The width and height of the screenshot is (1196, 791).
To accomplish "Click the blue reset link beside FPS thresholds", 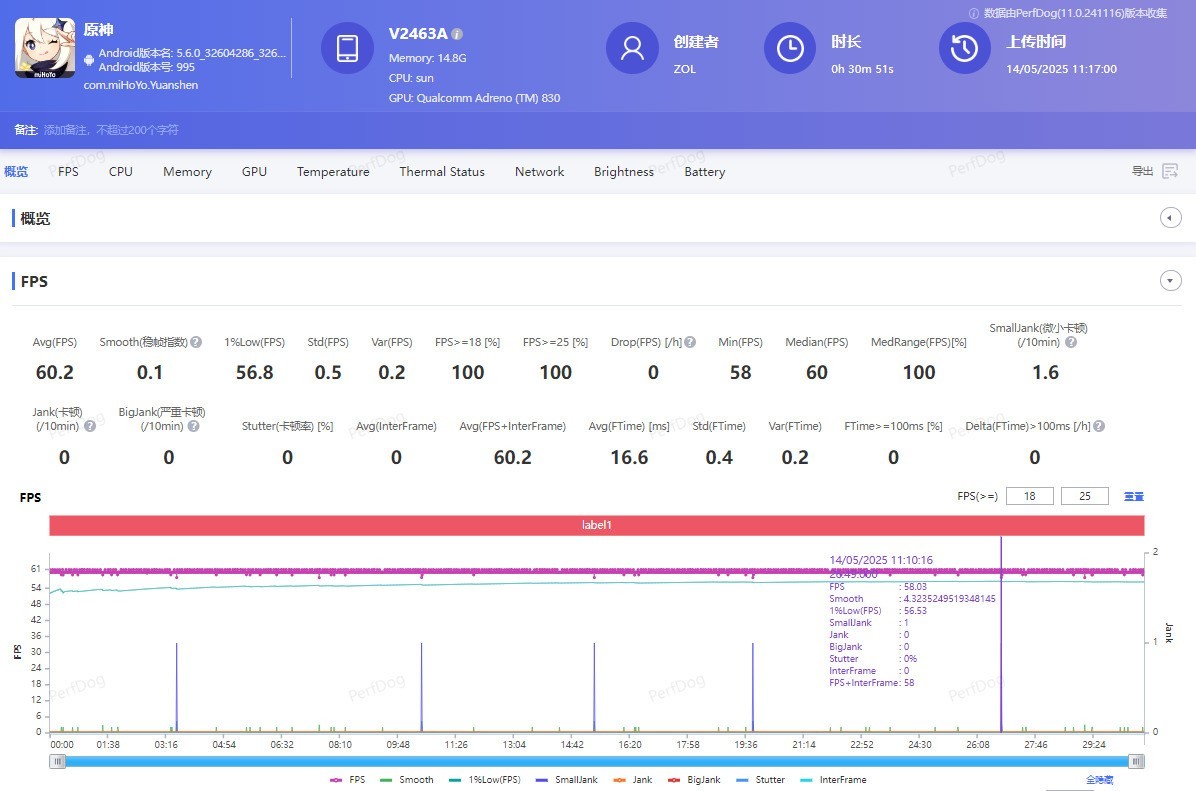I will click(x=1135, y=495).
